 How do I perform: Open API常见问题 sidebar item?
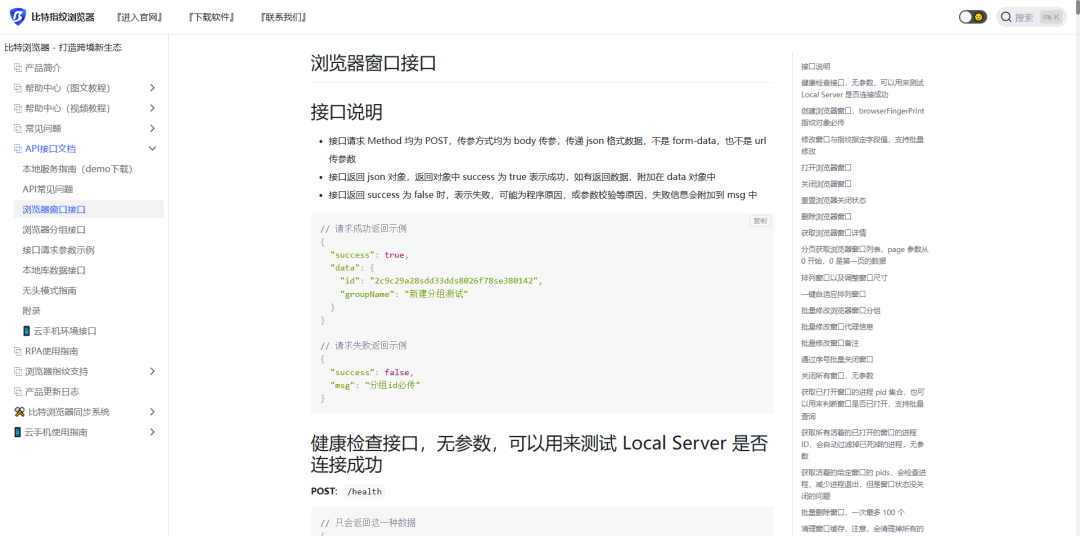point(48,189)
